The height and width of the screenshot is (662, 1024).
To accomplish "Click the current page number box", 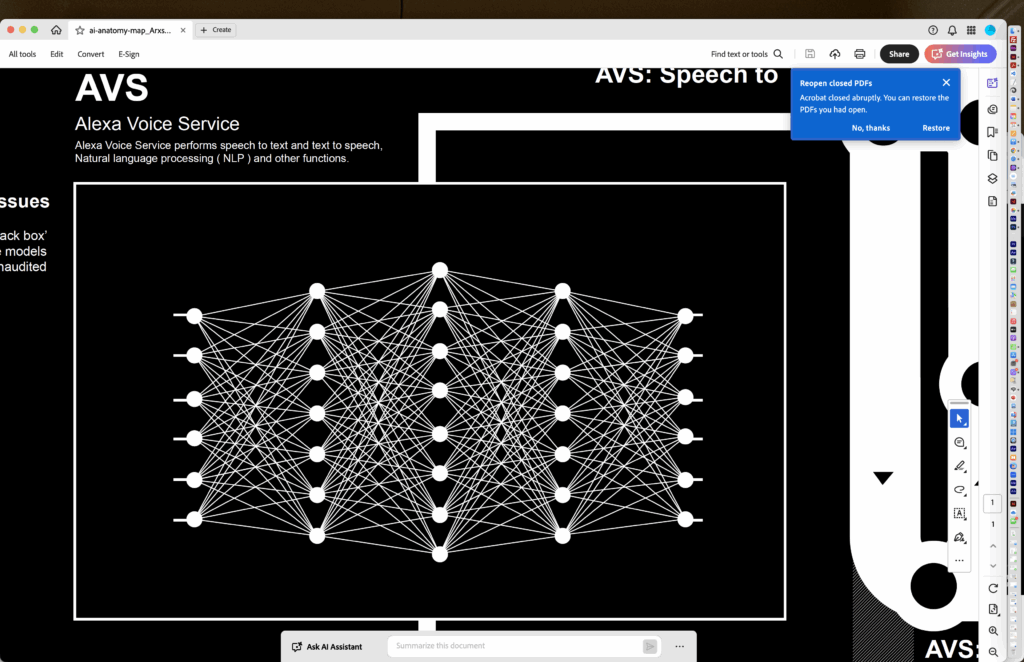I will [992, 503].
